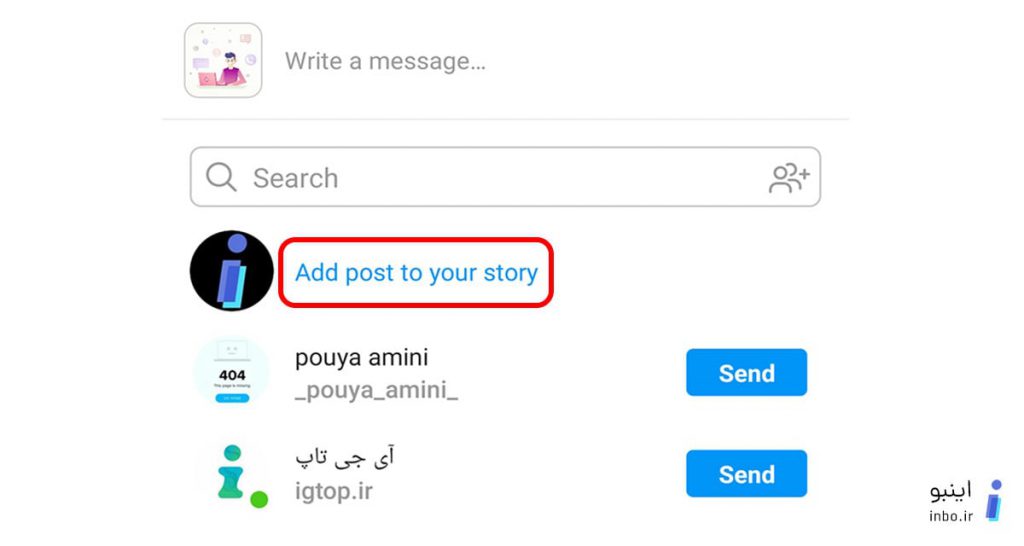Click the post preview thumbnail image
This screenshot has height=546, width=1024.
pyautogui.click(x=223, y=60)
